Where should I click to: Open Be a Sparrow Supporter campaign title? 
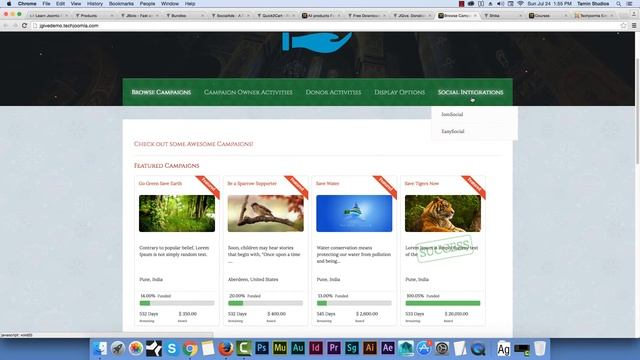point(252,183)
